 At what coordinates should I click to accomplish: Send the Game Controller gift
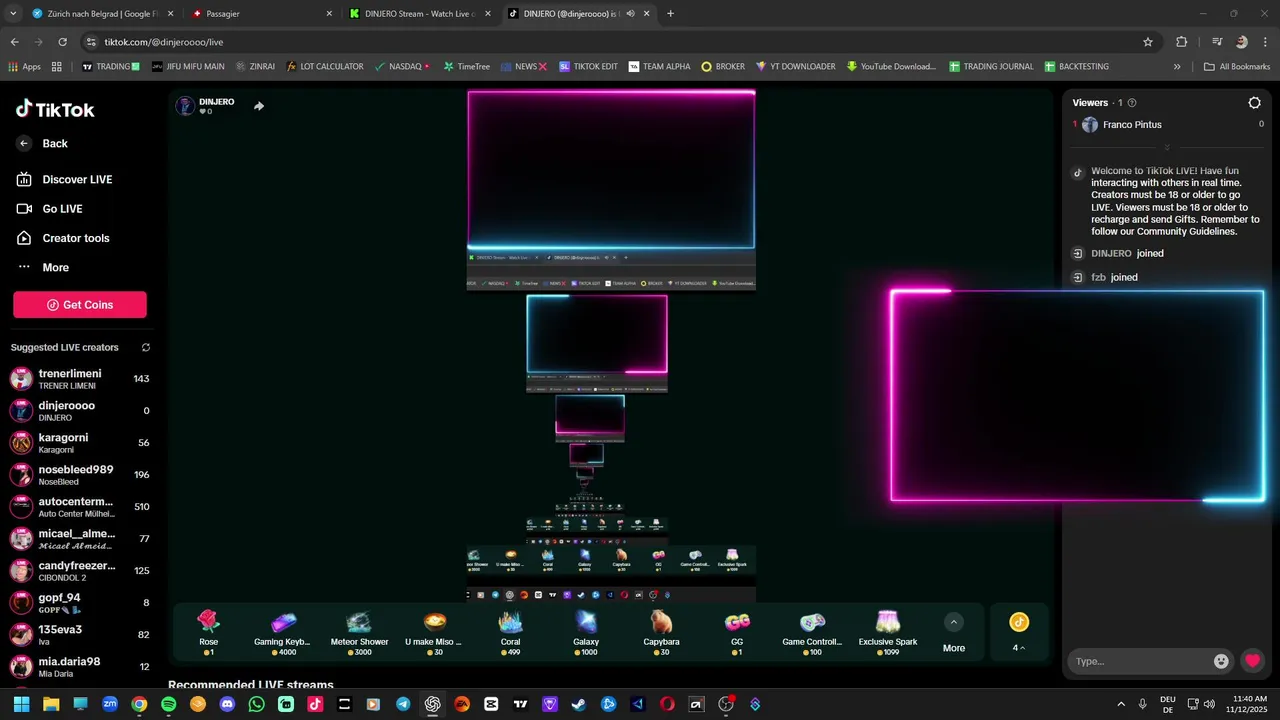(x=812, y=632)
